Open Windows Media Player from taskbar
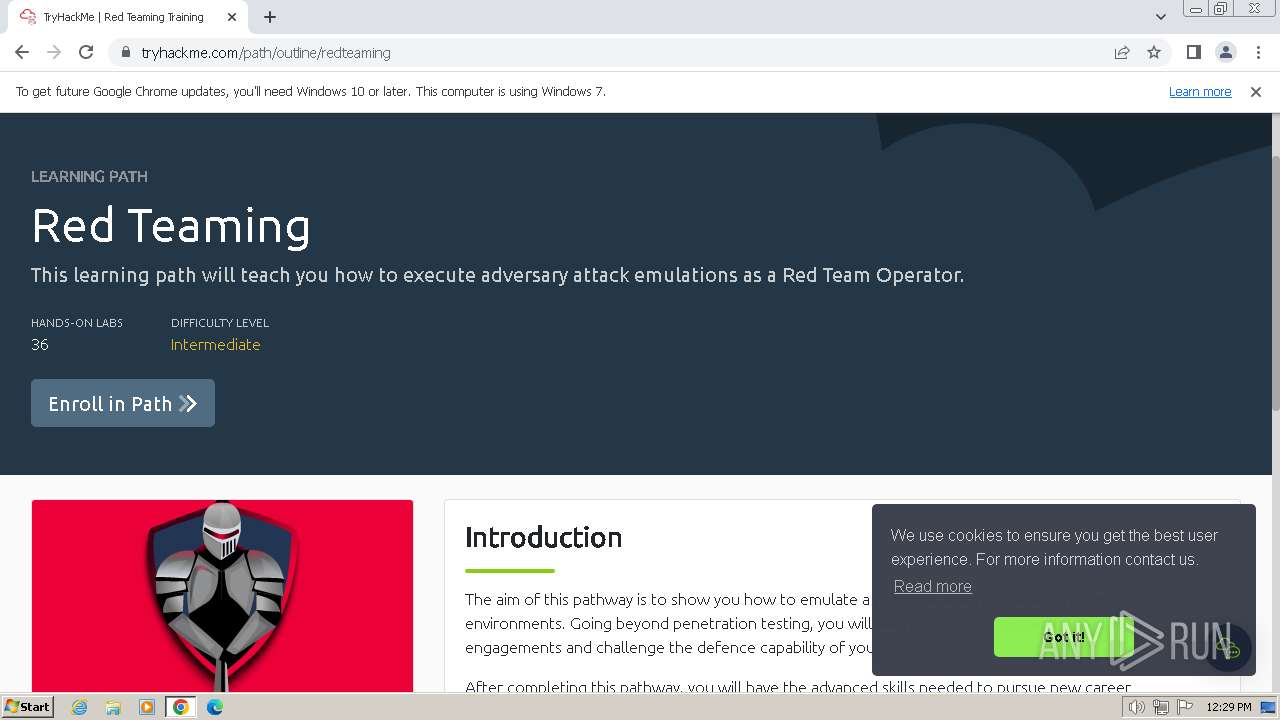This screenshot has width=1280, height=720. [147, 707]
